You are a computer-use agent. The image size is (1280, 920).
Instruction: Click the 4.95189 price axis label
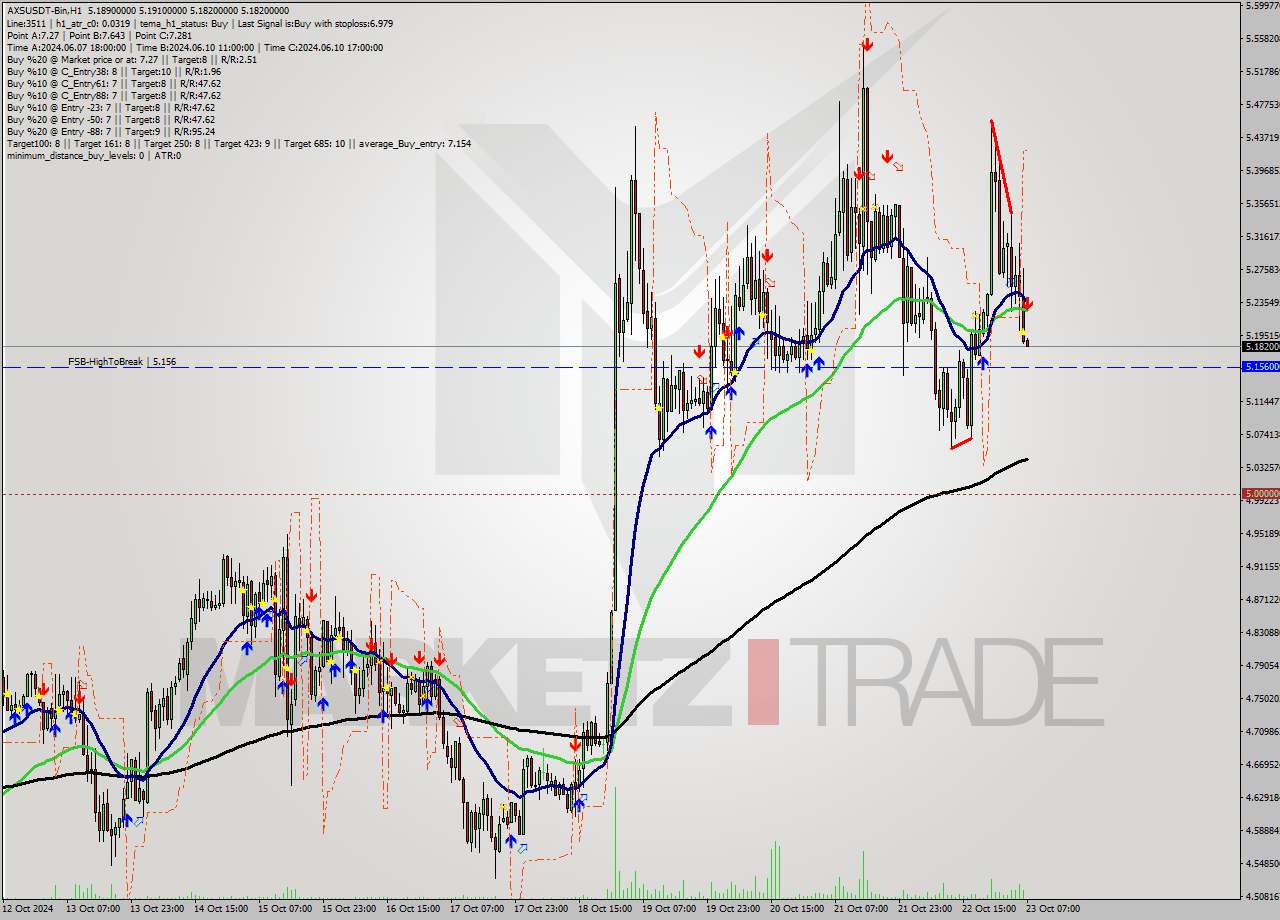(1262, 533)
